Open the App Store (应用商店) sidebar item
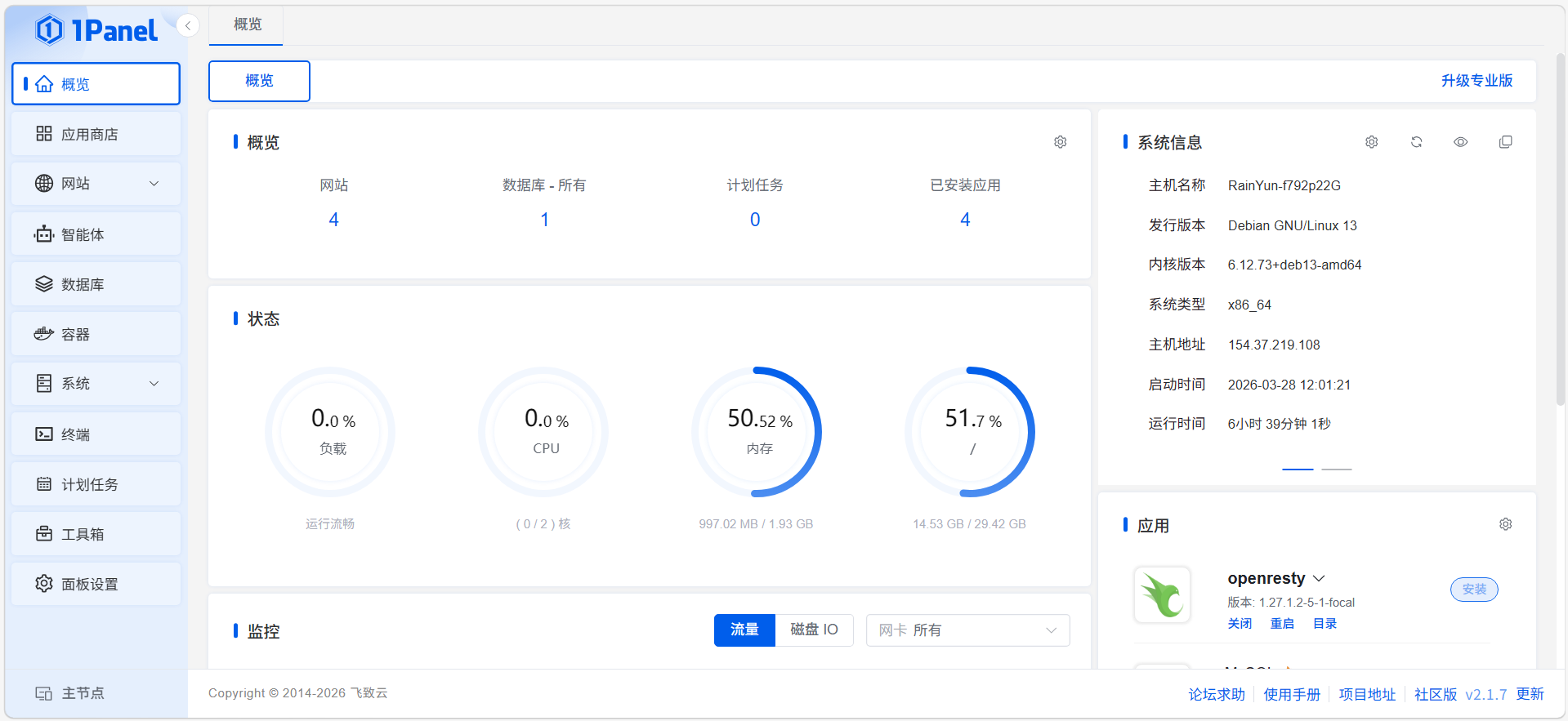The image size is (1568, 721). [x=96, y=134]
